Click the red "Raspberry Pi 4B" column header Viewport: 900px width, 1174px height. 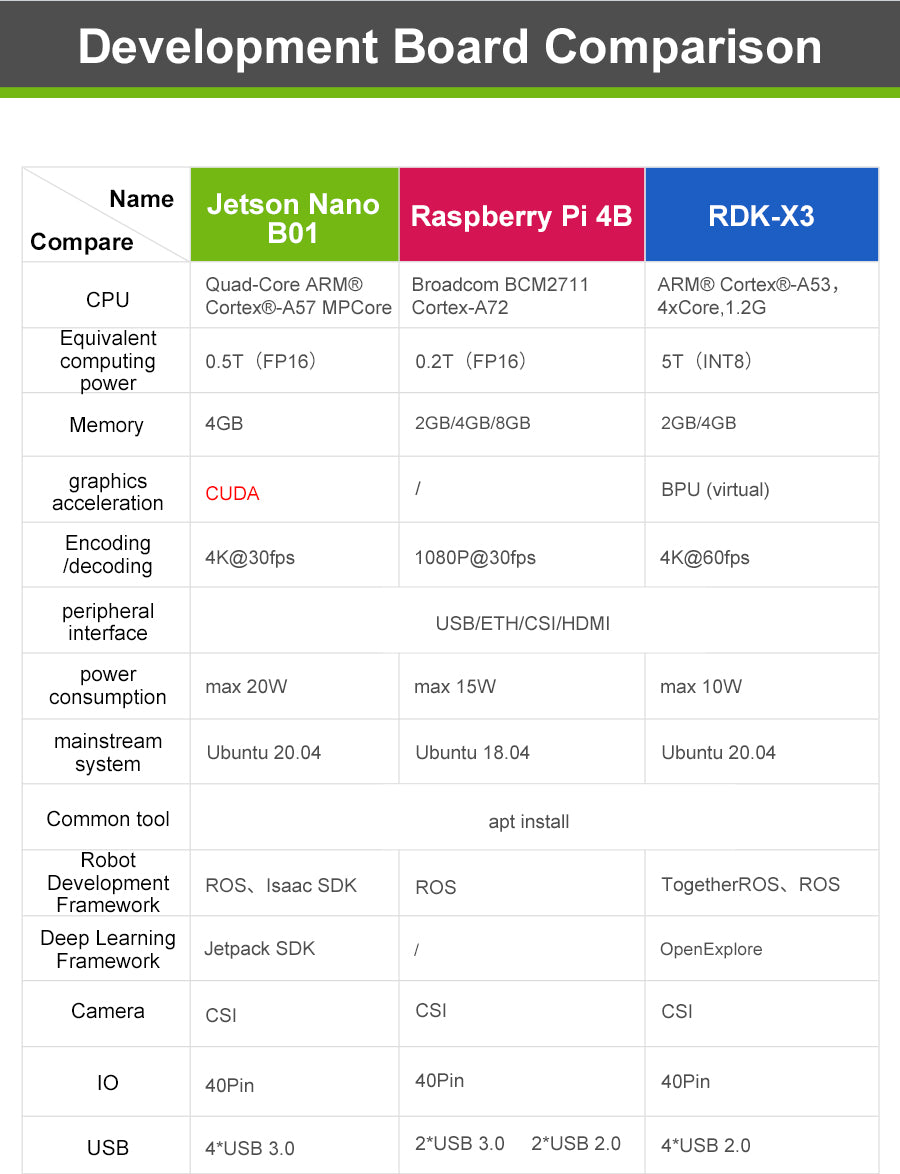(522, 215)
